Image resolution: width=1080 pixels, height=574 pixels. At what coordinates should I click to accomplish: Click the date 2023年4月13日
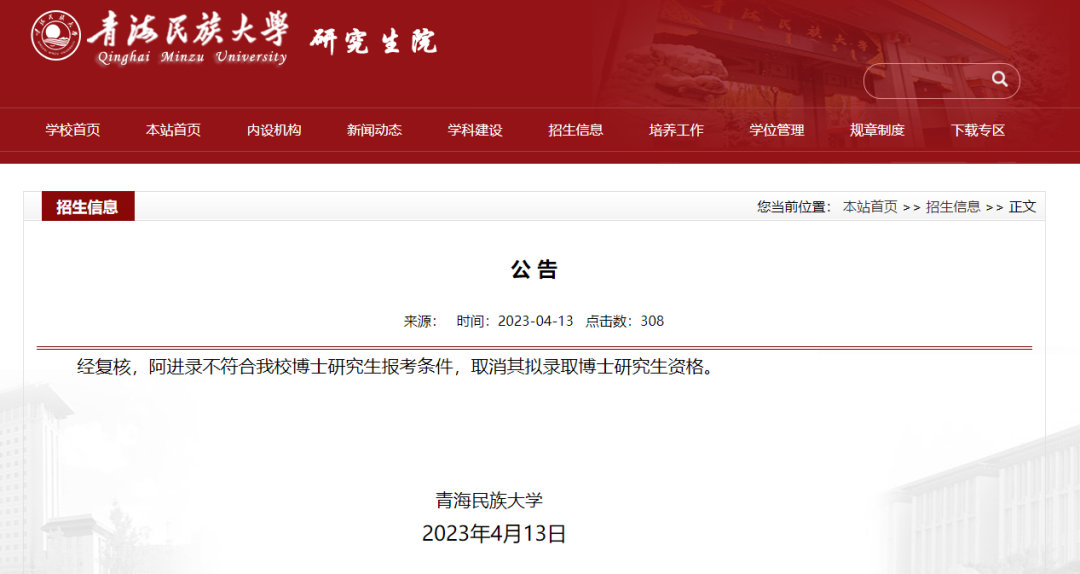pos(494,534)
